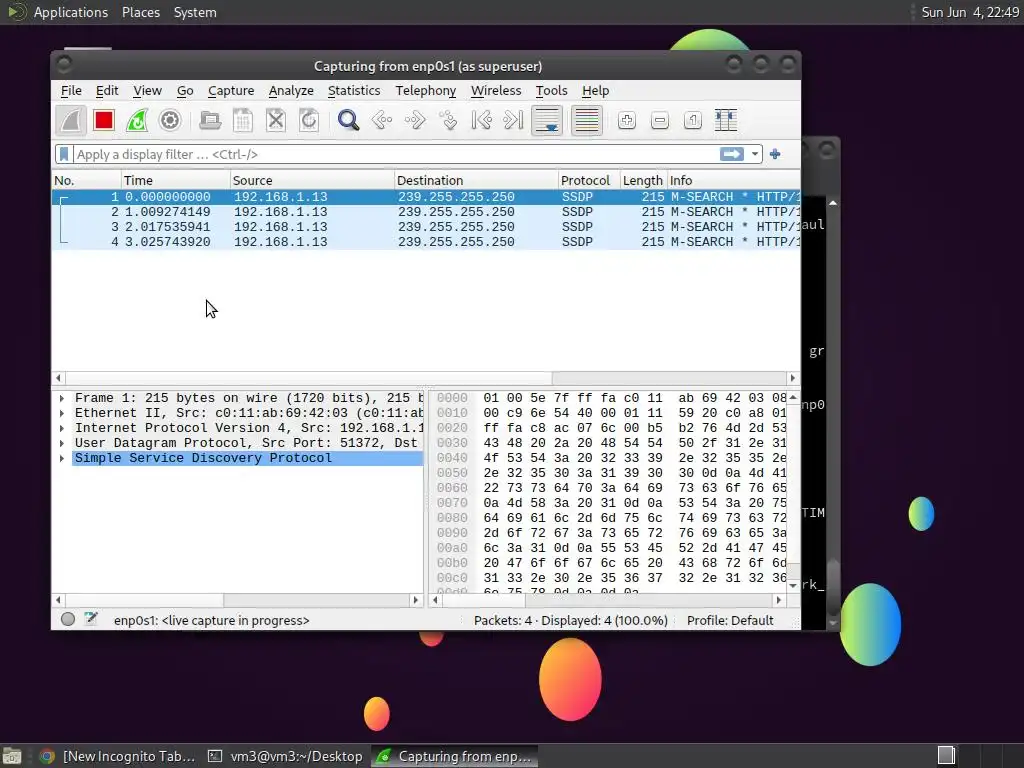
Task: Toggle packet list colorization
Action: point(586,121)
